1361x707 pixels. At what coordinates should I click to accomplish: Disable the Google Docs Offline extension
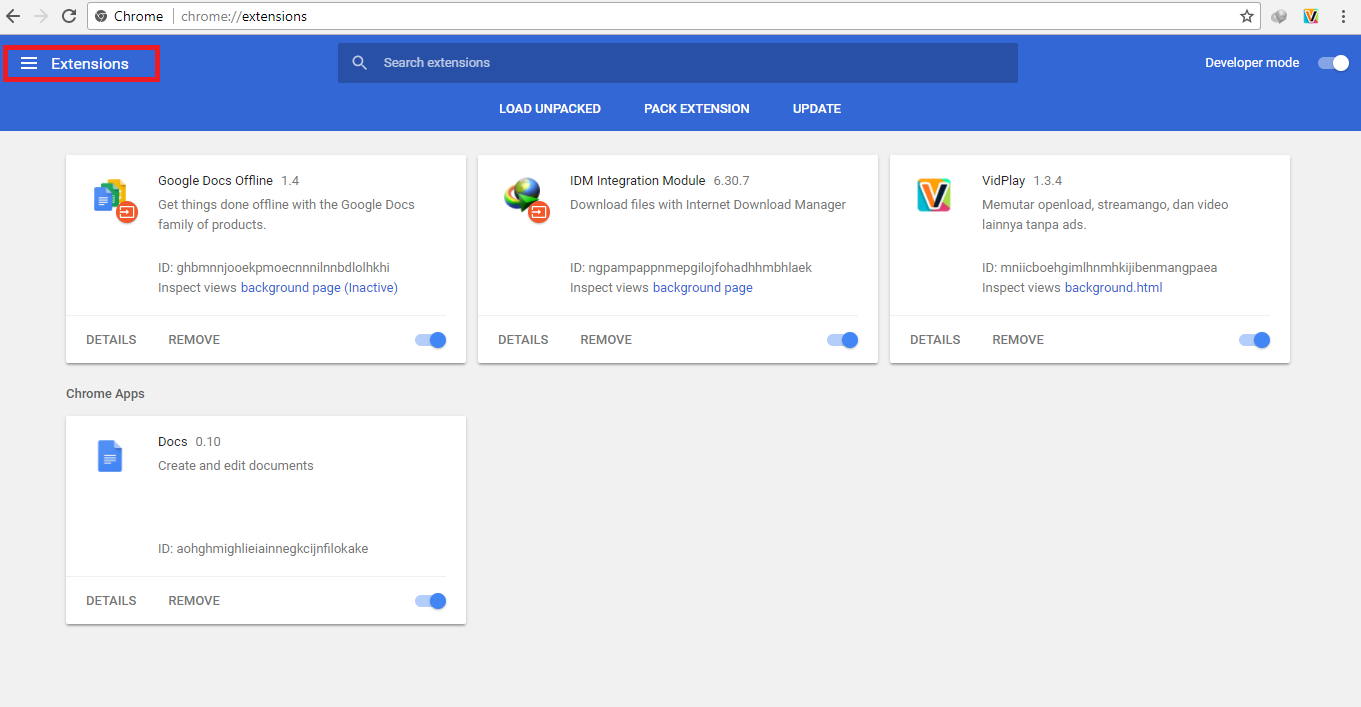click(429, 339)
